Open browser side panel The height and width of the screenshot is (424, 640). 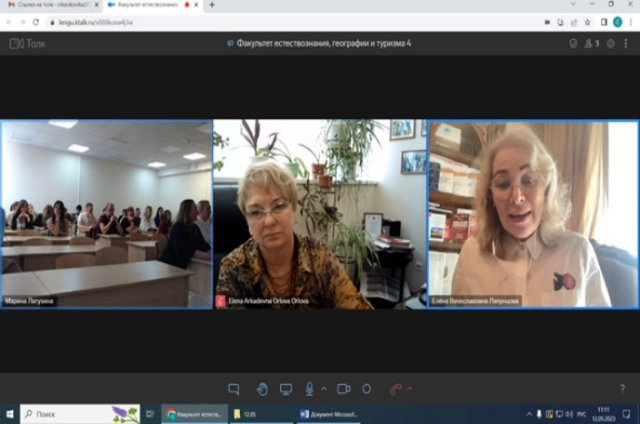(604, 22)
